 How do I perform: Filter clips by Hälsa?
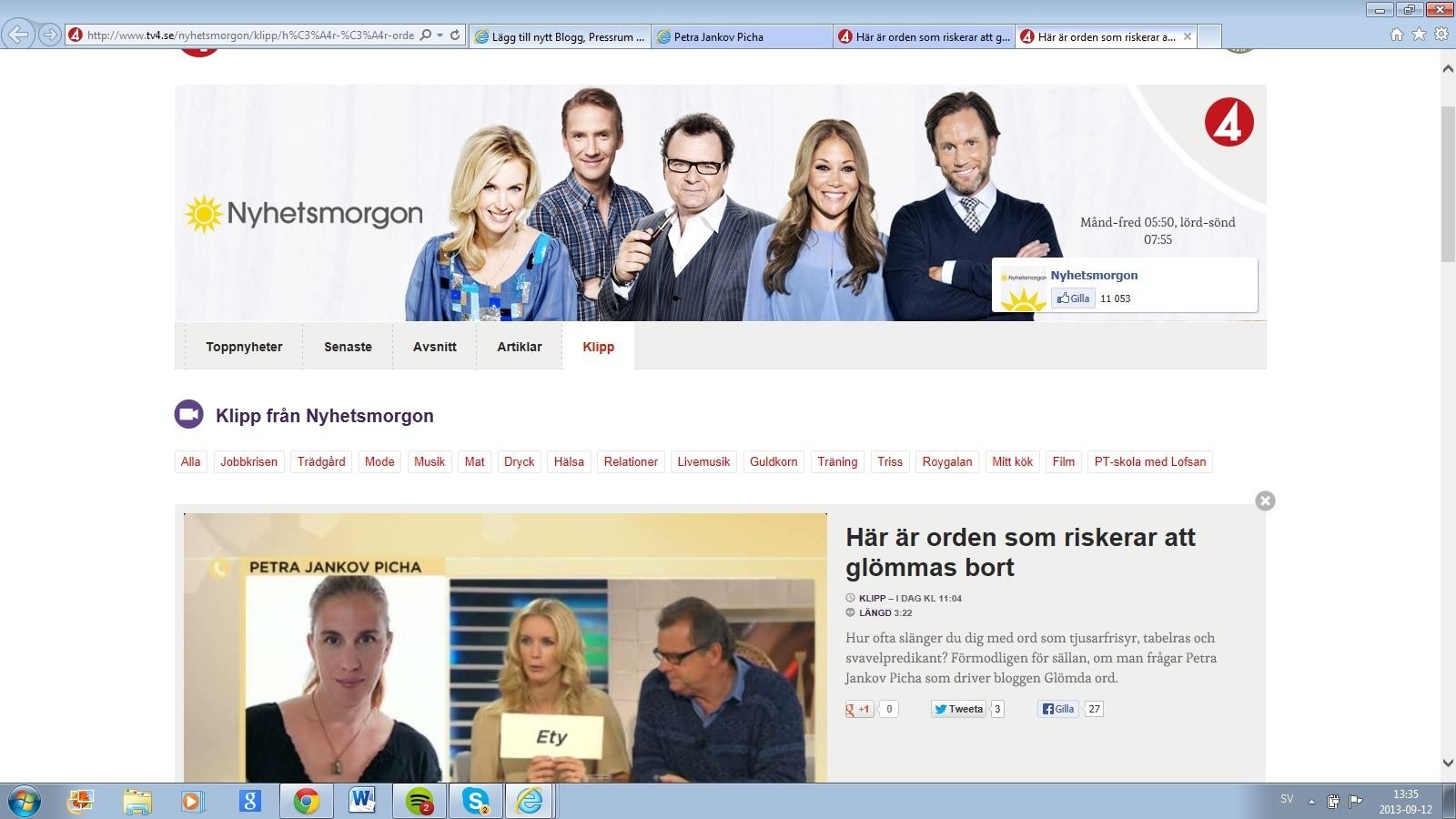[x=569, y=461]
